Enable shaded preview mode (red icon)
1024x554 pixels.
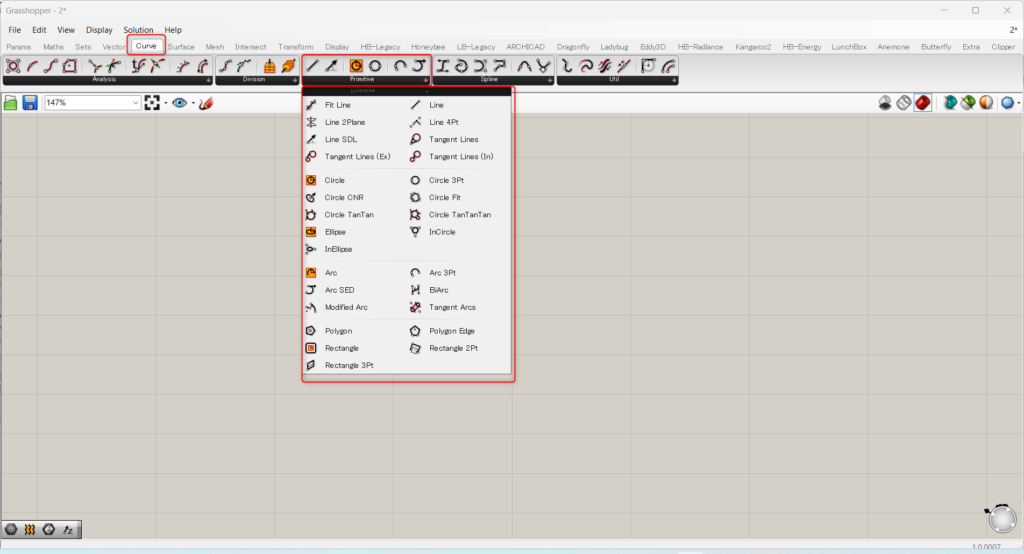922,103
